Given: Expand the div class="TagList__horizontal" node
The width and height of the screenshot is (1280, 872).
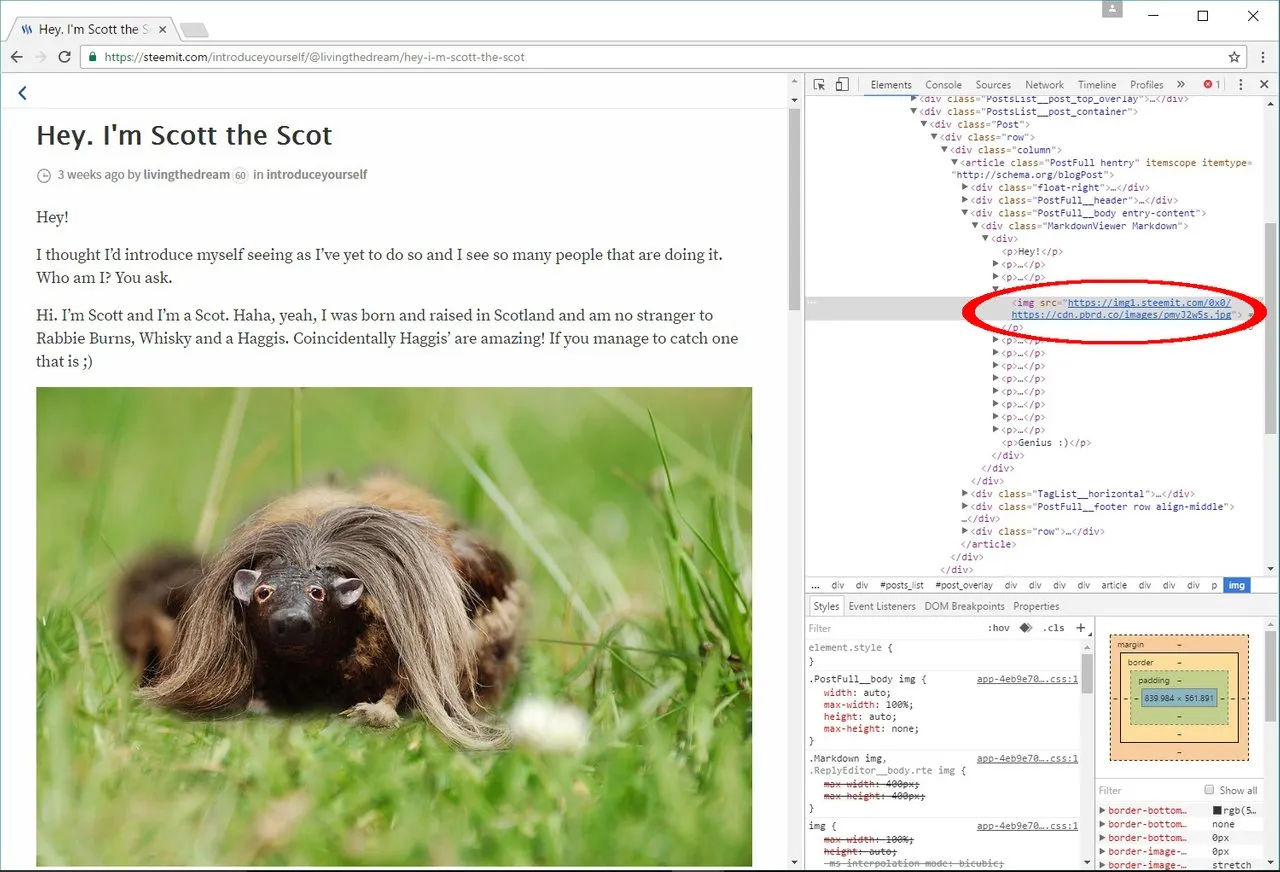Looking at the screenshot, I should click(965, 494).
